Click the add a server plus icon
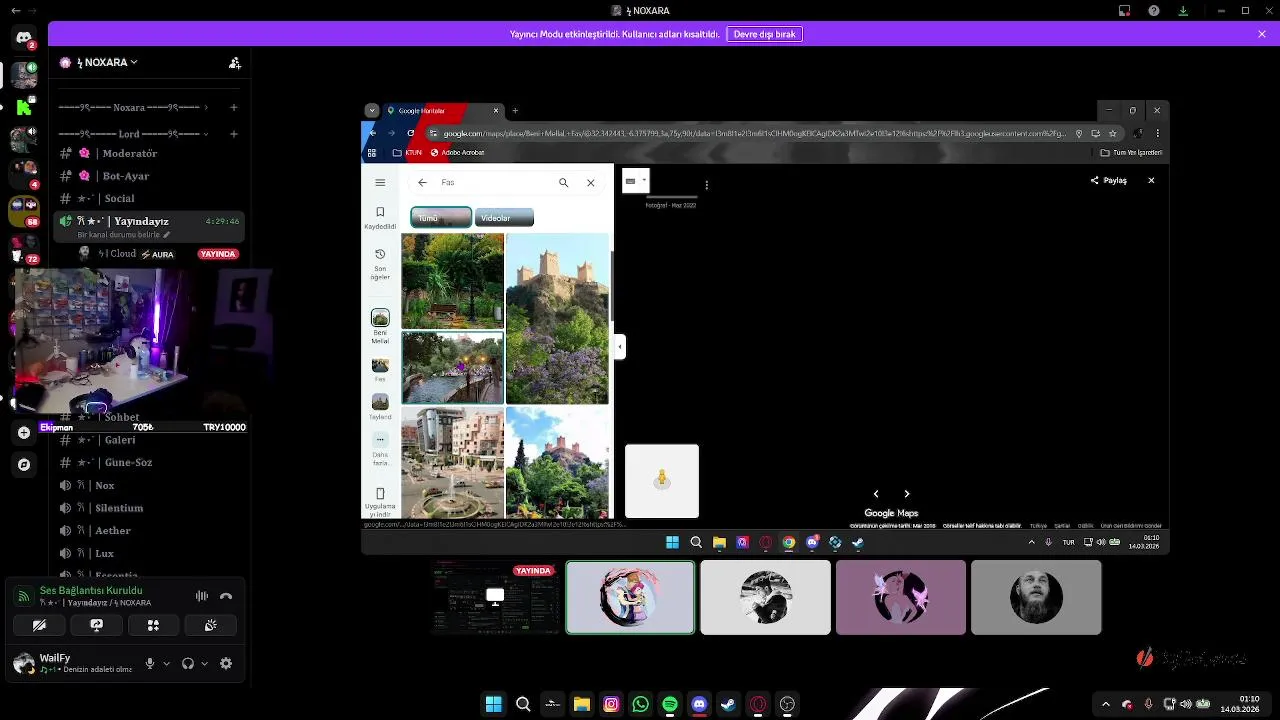1280x720 pixels. point(24,432)
